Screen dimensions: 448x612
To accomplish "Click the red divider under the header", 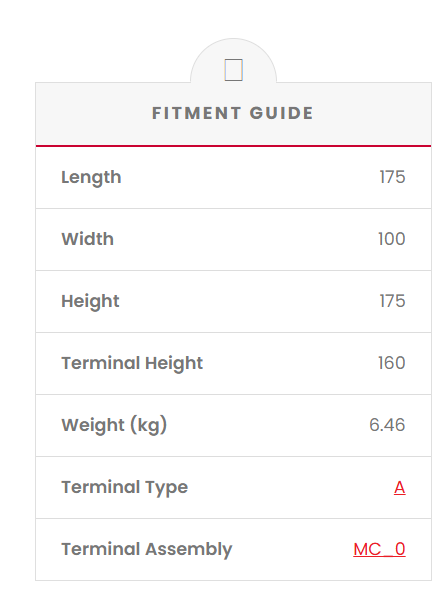I will [x=233, y=146].
